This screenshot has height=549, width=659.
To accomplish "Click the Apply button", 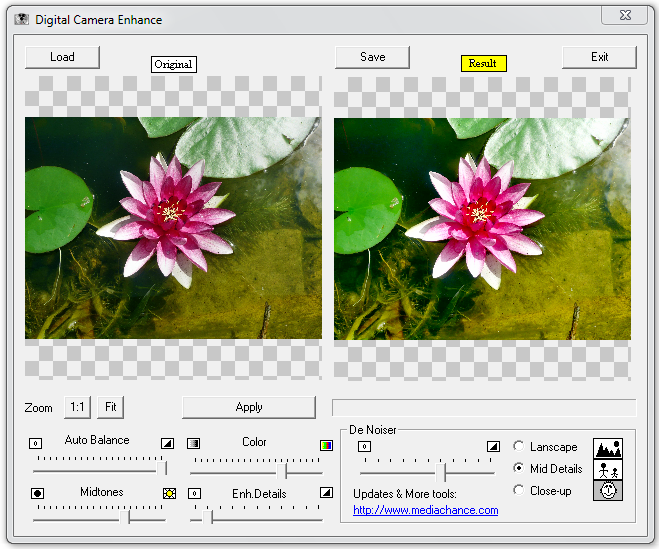I will (249, 407).
